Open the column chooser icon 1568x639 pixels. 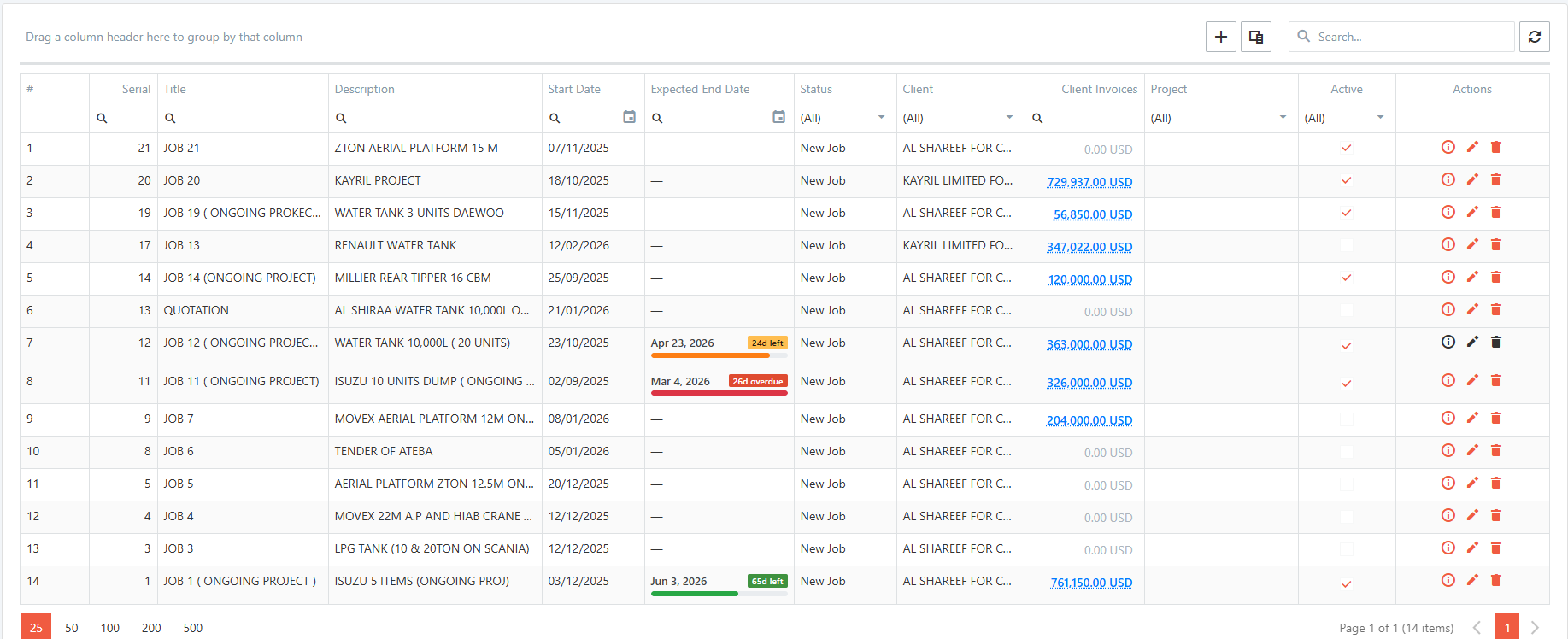(x=1255, y=37)
